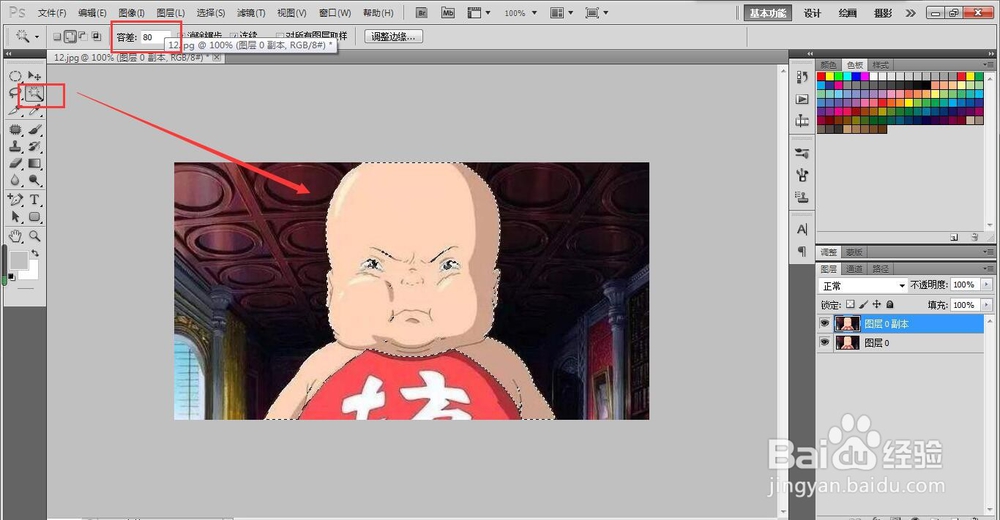Screen dimensions: 1000x520
Task: Open the Character panel A icon
Action: coord(802,230)
